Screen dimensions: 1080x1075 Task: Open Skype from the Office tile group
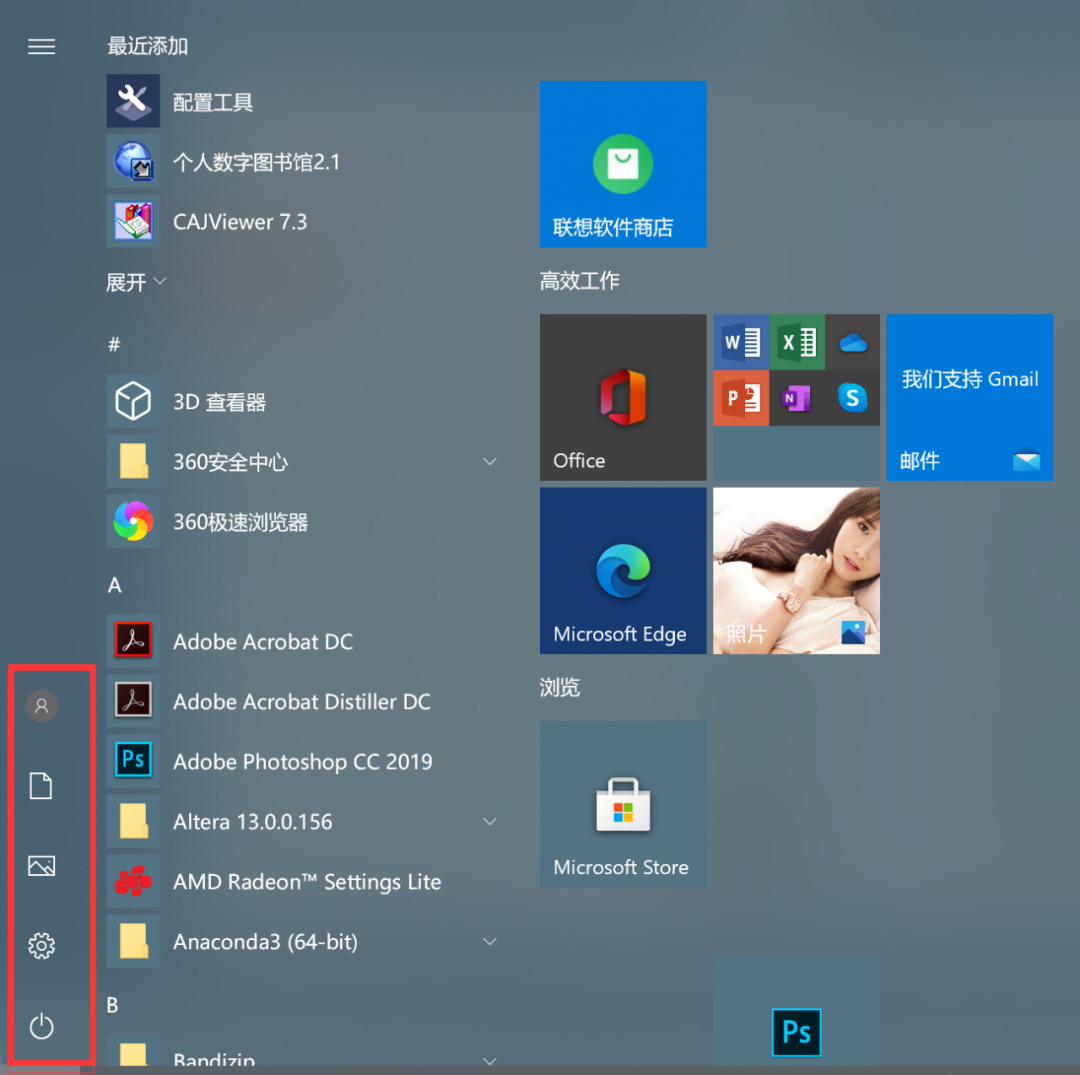(x=853, y=398)
